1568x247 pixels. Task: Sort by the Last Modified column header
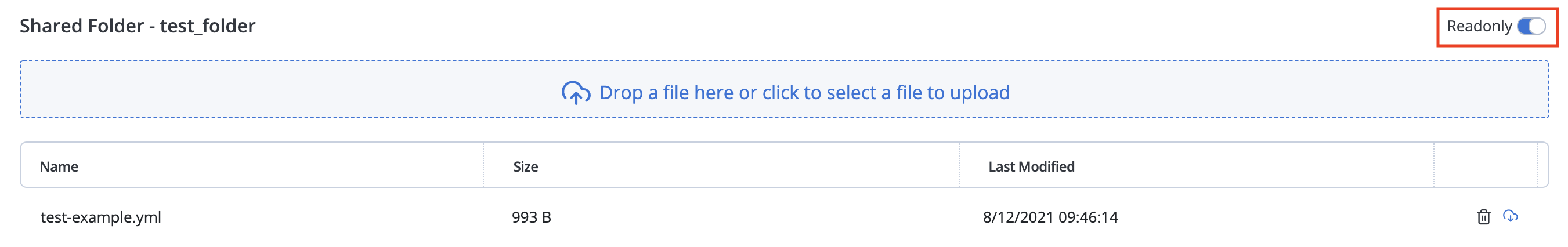(x=1031, y=166)
